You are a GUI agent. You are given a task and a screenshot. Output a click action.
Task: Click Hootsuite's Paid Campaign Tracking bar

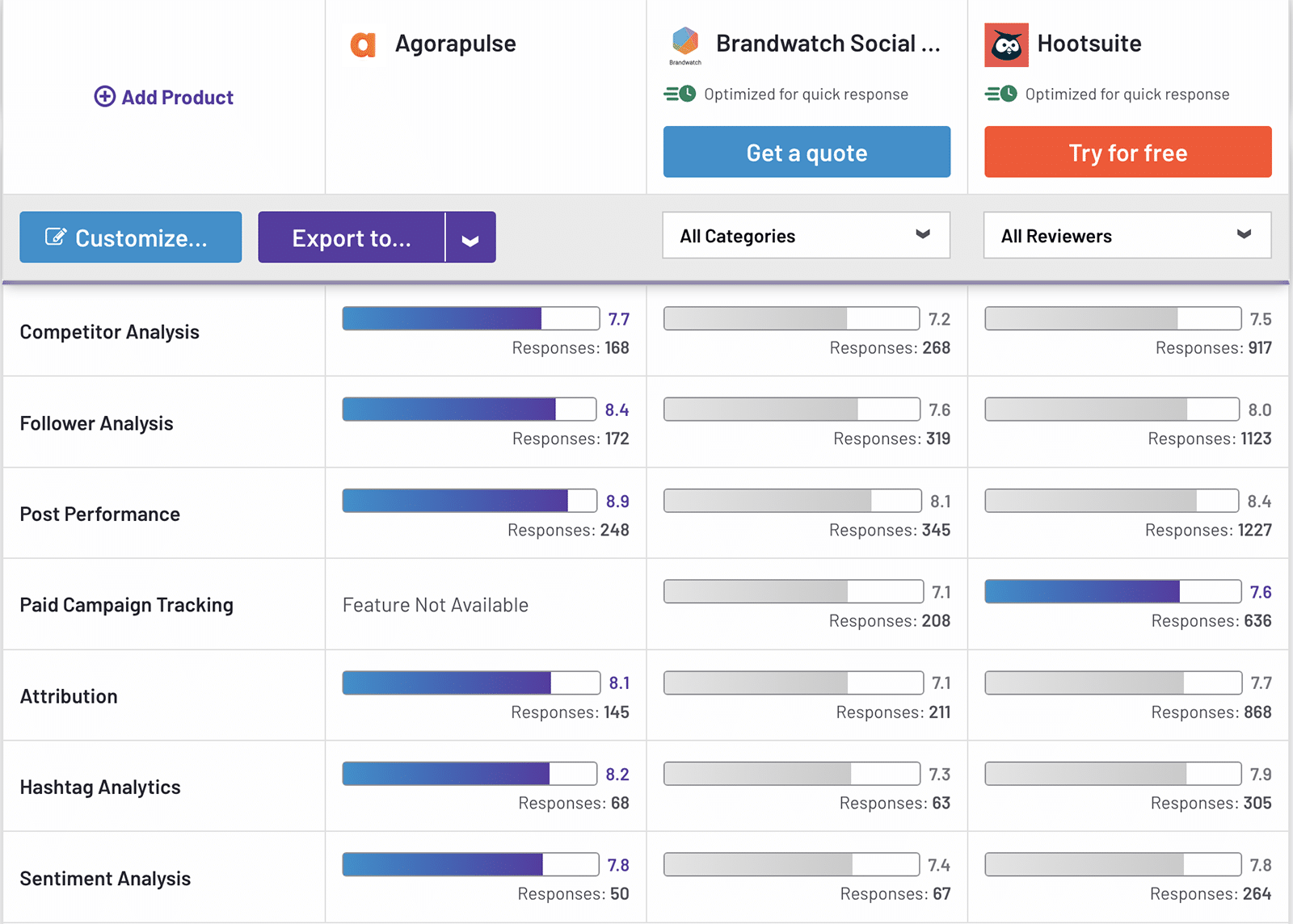1112,591
